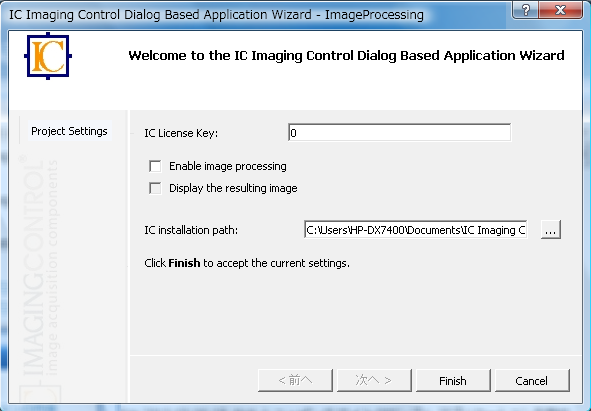Click the IC installation path text box

(x=416, y=230)
